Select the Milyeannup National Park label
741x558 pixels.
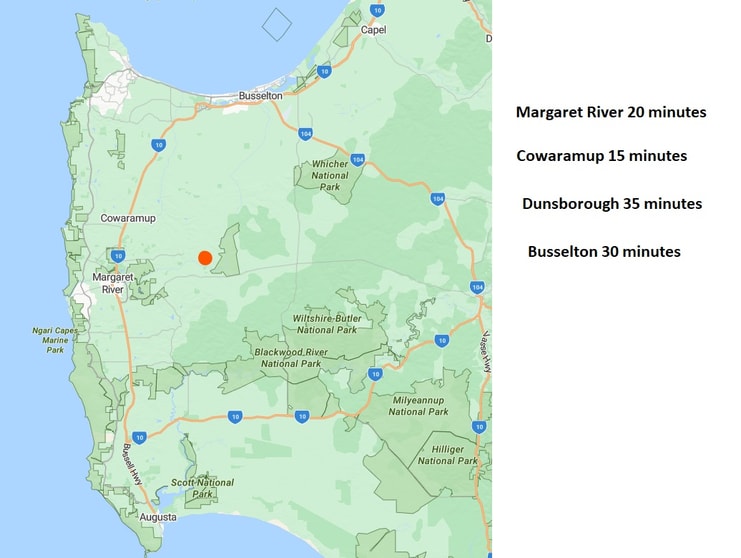tap(419, 406)
